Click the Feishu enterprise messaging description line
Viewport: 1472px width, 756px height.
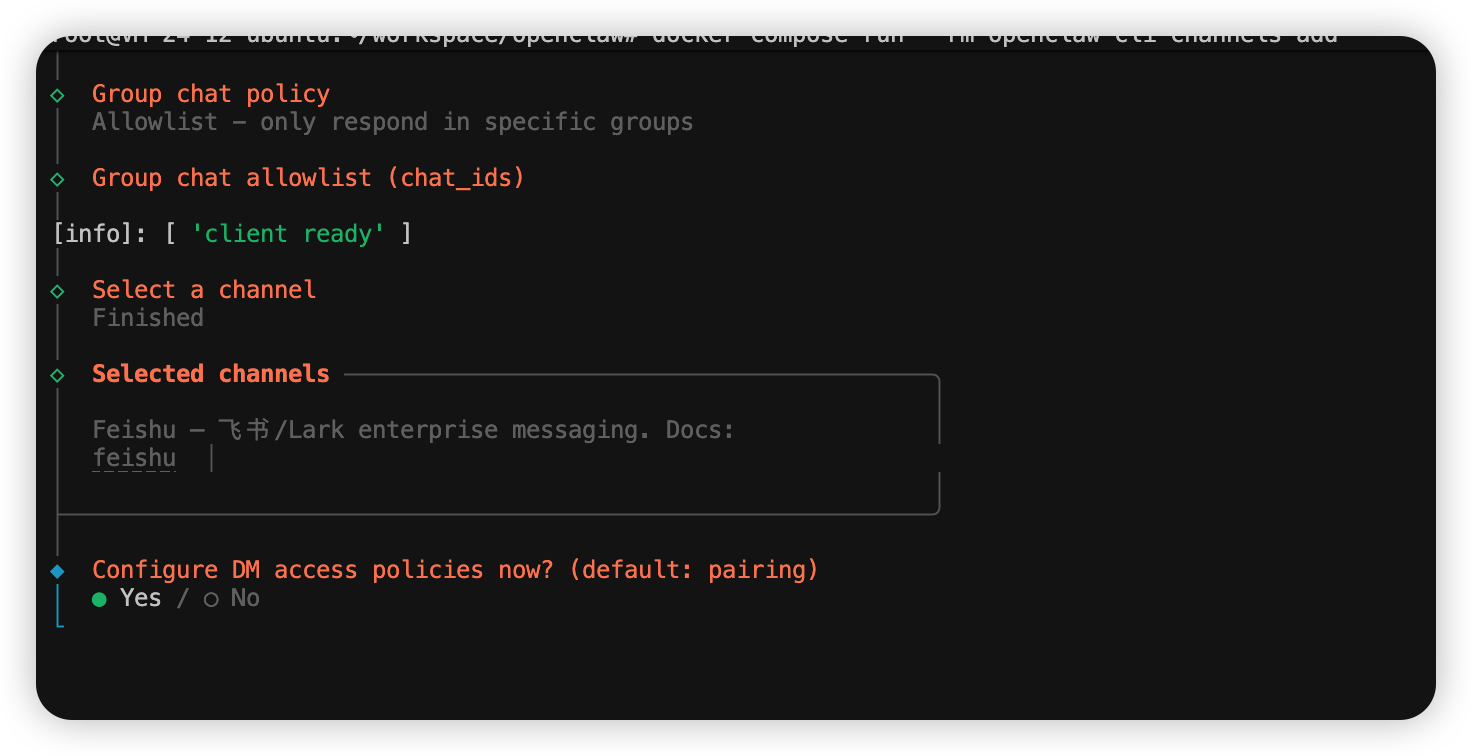click(413, 430)
